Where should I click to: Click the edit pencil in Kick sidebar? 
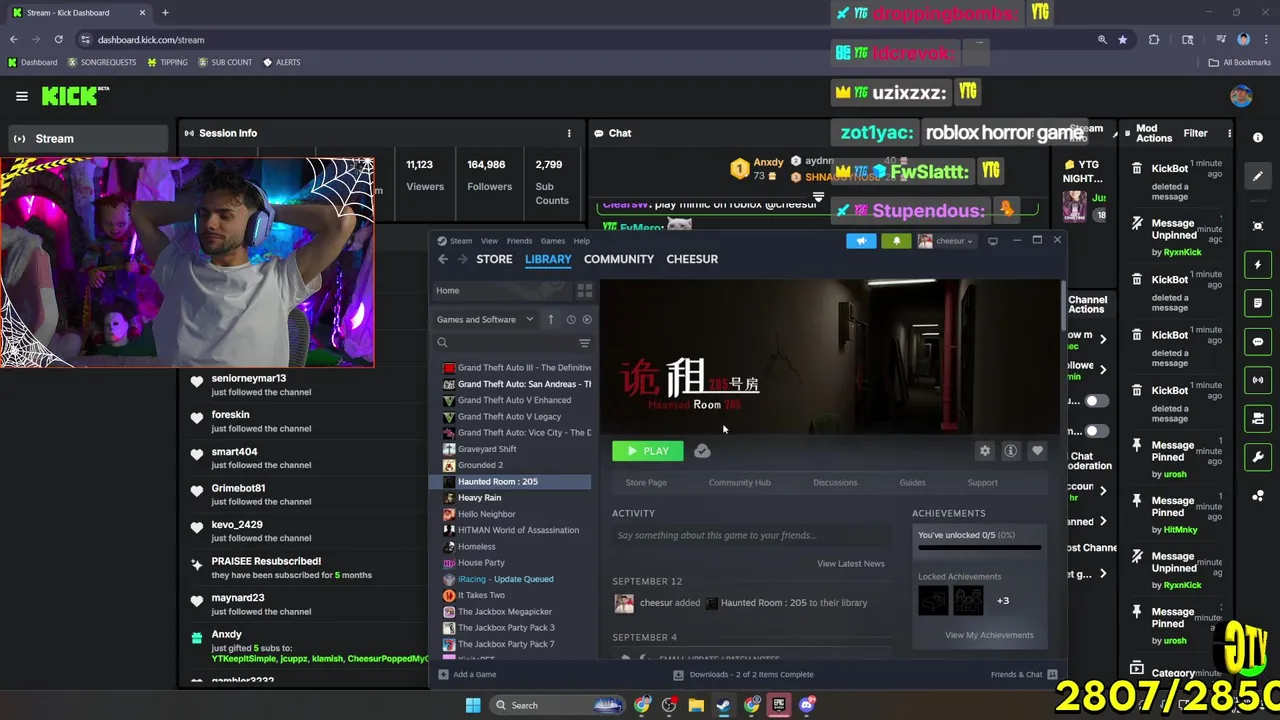[1258, 176]
